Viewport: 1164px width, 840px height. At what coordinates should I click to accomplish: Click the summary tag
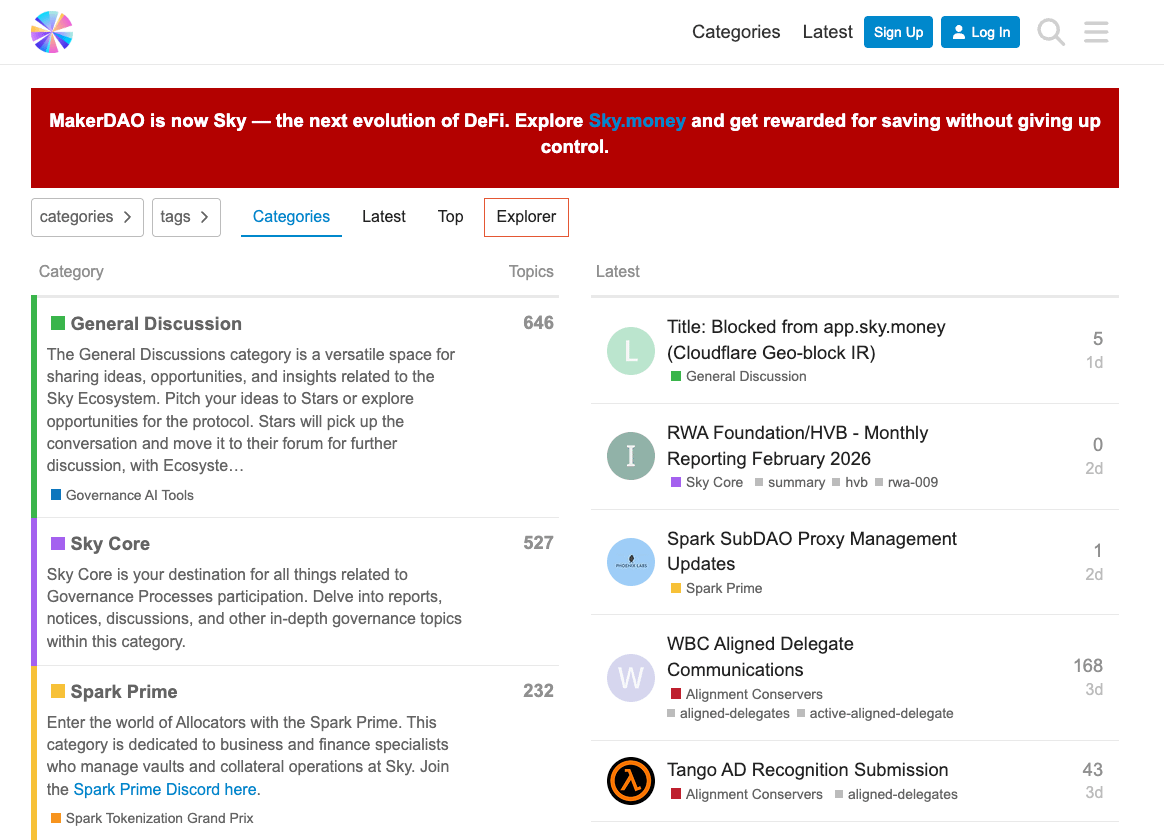tap(790, 482)
